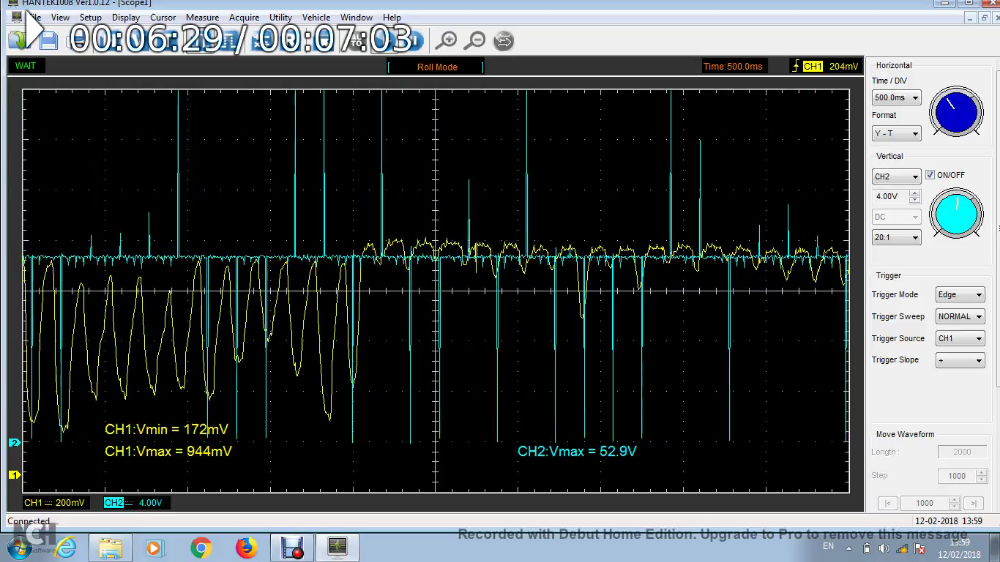
Task: Open the Measure menu
Action: coord(202,17)
